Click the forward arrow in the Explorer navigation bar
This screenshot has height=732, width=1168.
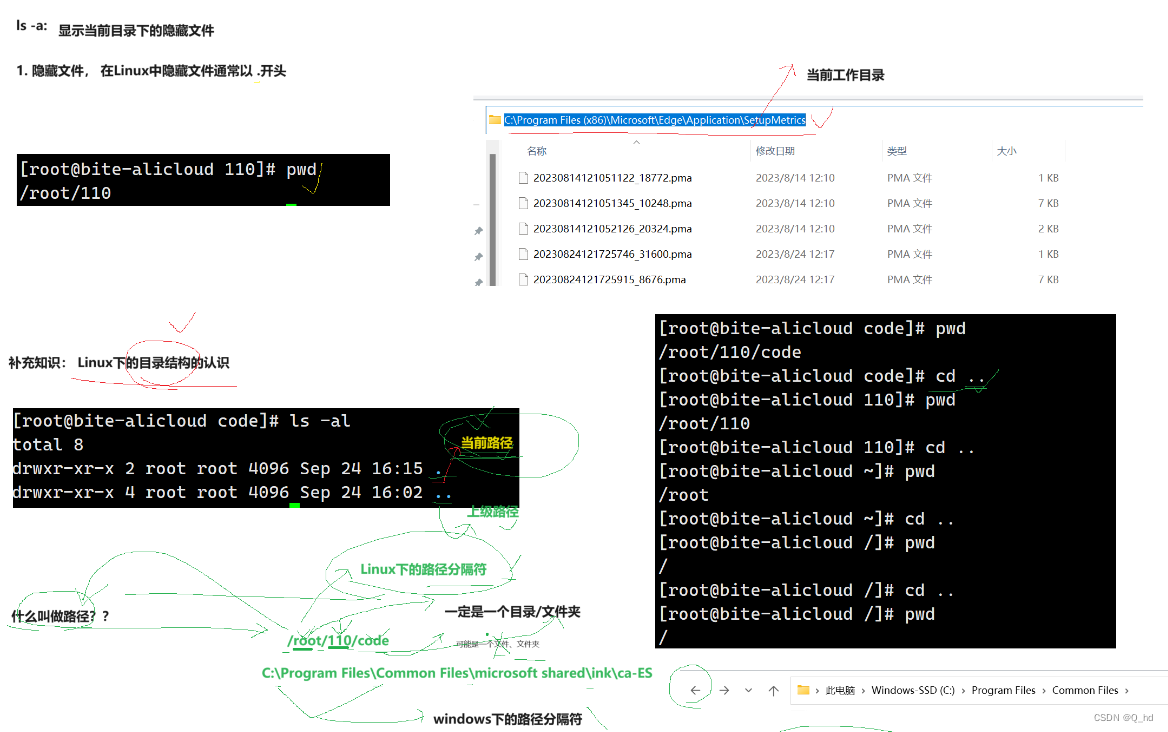click(724, 690)
